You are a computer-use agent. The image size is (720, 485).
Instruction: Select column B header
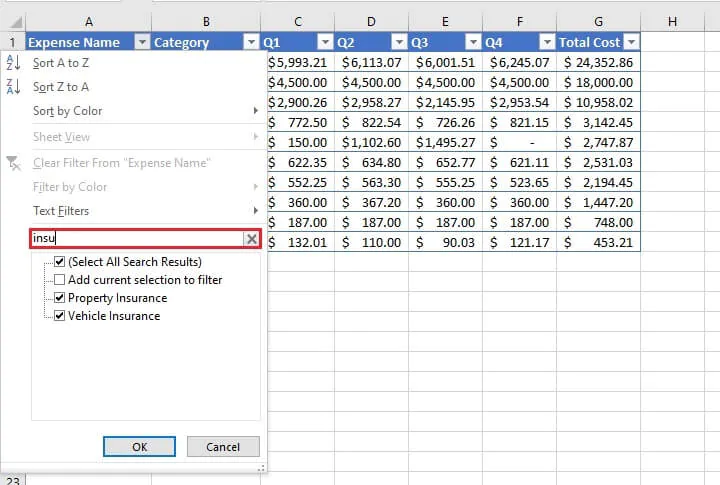coord(206,22)
